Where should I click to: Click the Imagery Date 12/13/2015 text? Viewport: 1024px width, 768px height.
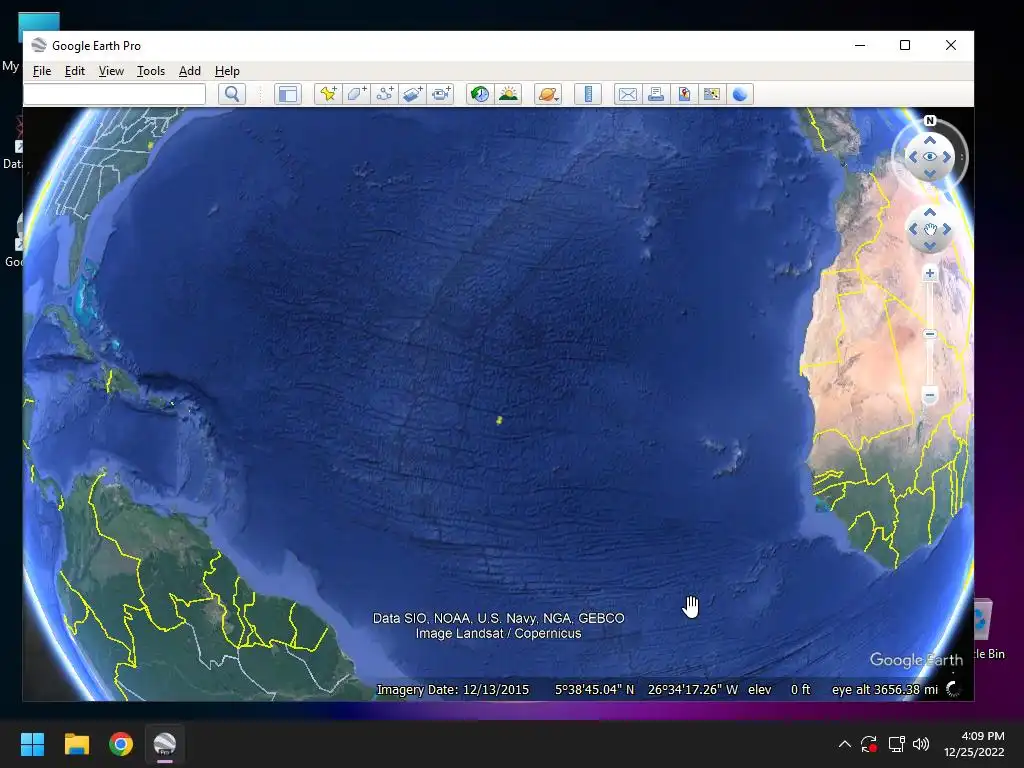point(453,690)
